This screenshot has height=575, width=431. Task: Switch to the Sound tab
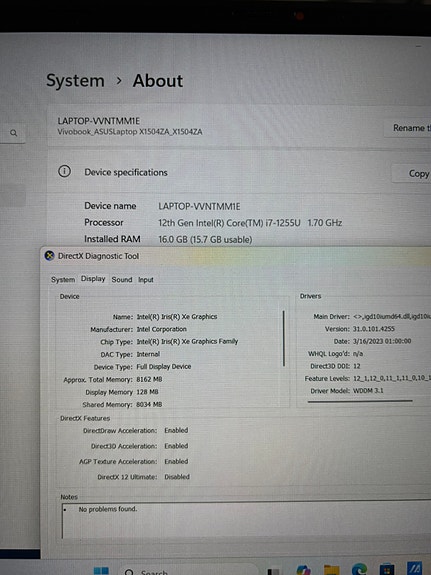pyautogui.click(x=122, y=279)
